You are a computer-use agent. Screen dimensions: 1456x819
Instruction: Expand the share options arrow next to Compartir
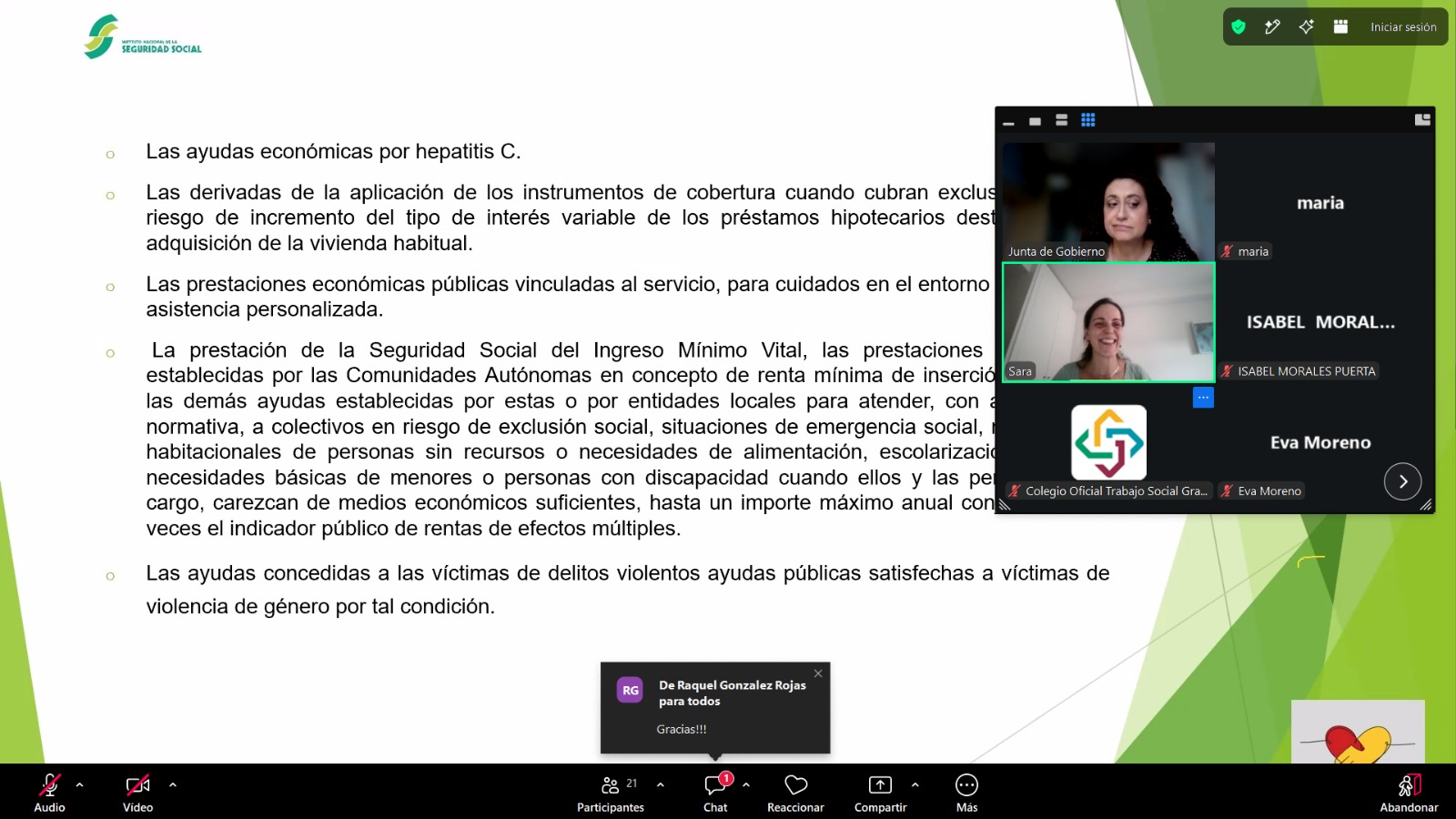pos(915,784)
